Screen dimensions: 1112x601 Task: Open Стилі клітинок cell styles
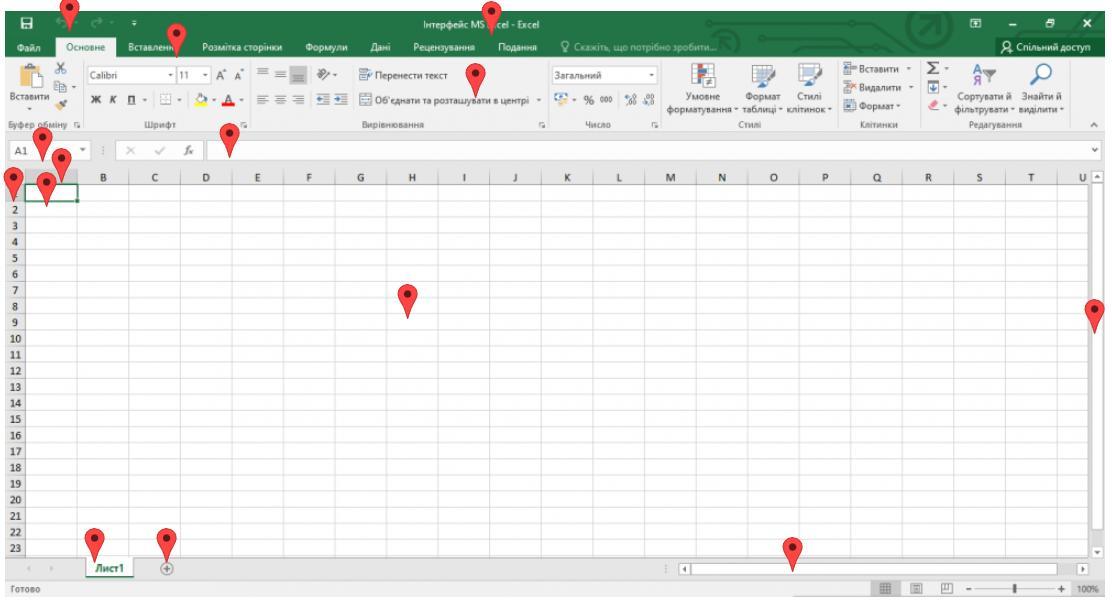[809, 89]
